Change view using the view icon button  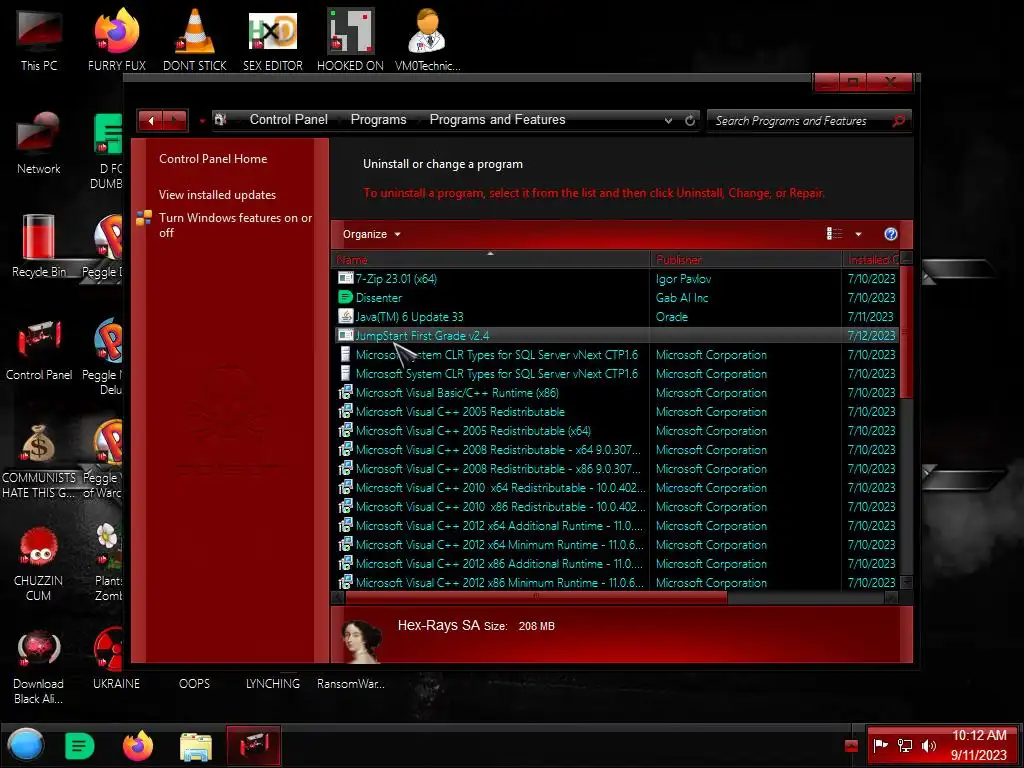click(835, 234)
